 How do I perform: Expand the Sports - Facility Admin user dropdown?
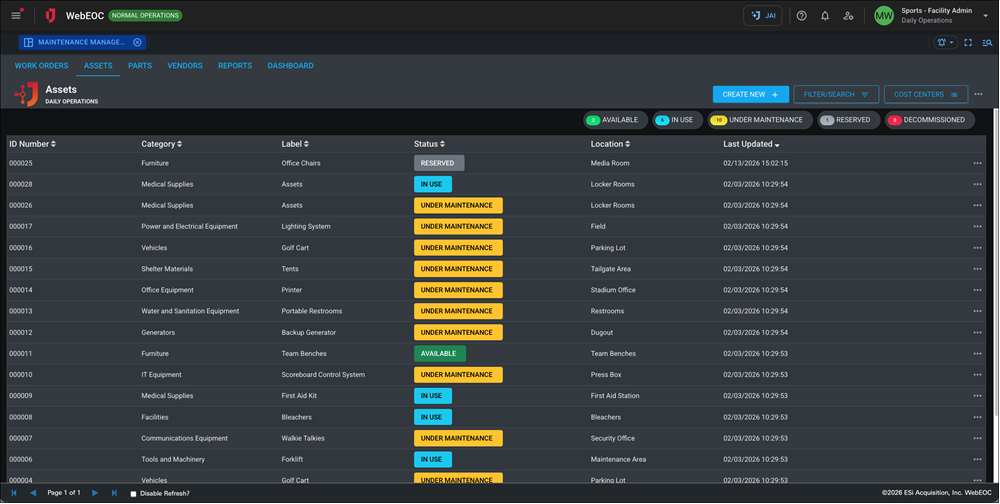[985, 16]
